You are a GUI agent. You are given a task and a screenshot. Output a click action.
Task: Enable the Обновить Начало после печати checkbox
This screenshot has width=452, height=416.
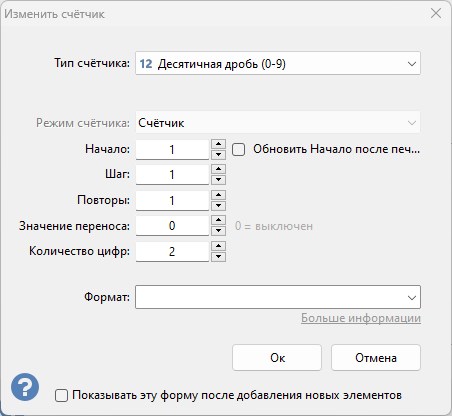(x=239, y=149)
